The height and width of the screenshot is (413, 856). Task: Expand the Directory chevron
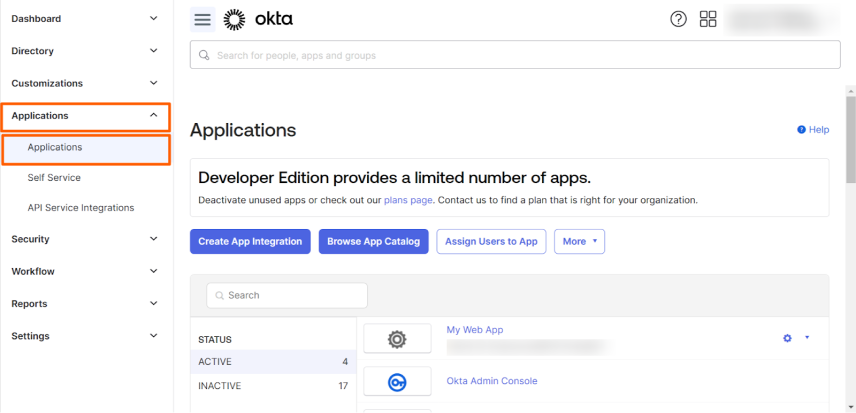154,51
